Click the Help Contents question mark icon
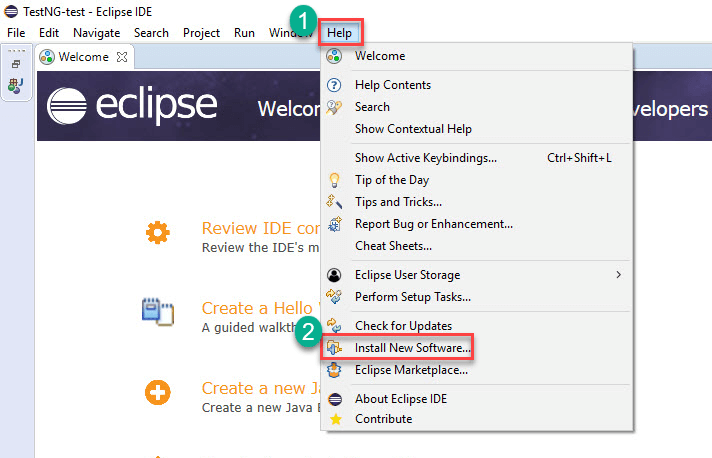This screenshot has width=712, height=458. point(335,85)
